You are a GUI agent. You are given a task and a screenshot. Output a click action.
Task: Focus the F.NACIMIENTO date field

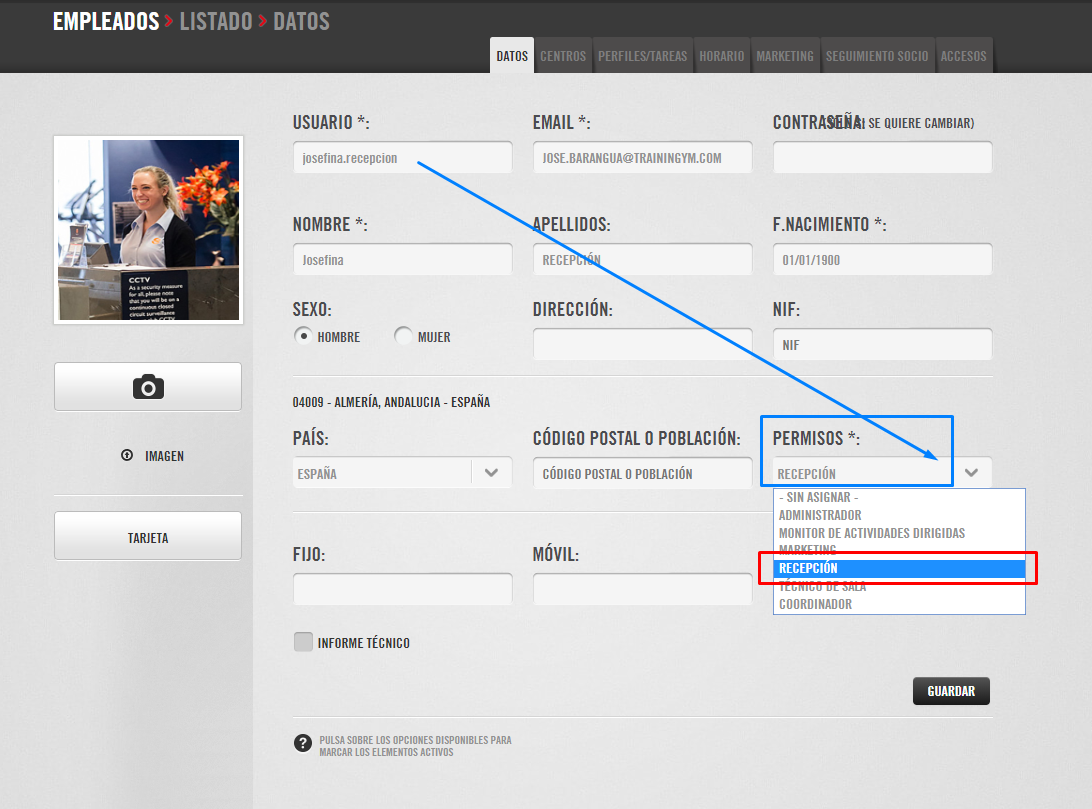(x=882, y=259)
